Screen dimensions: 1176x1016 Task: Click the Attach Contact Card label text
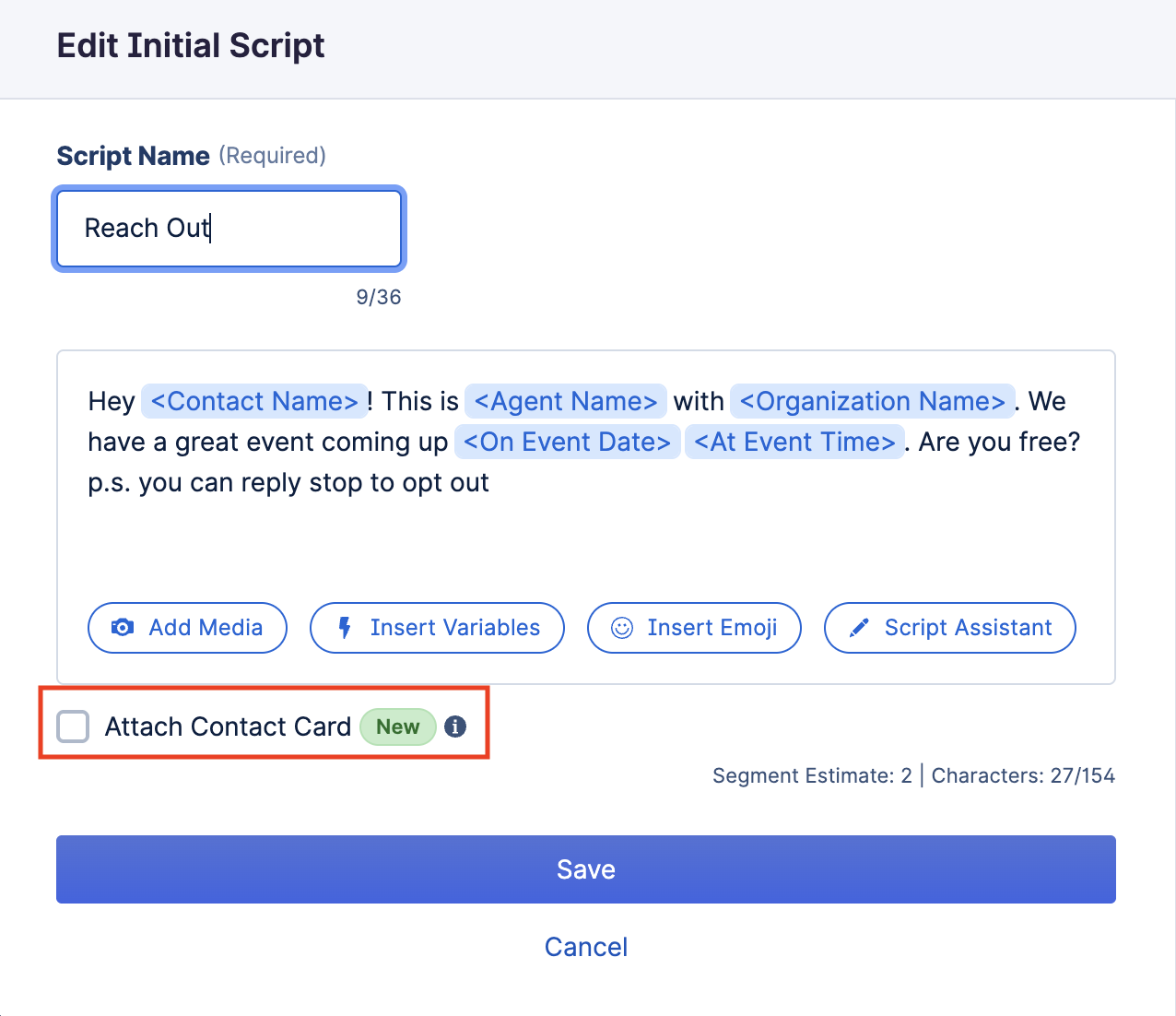pos(228,727)
